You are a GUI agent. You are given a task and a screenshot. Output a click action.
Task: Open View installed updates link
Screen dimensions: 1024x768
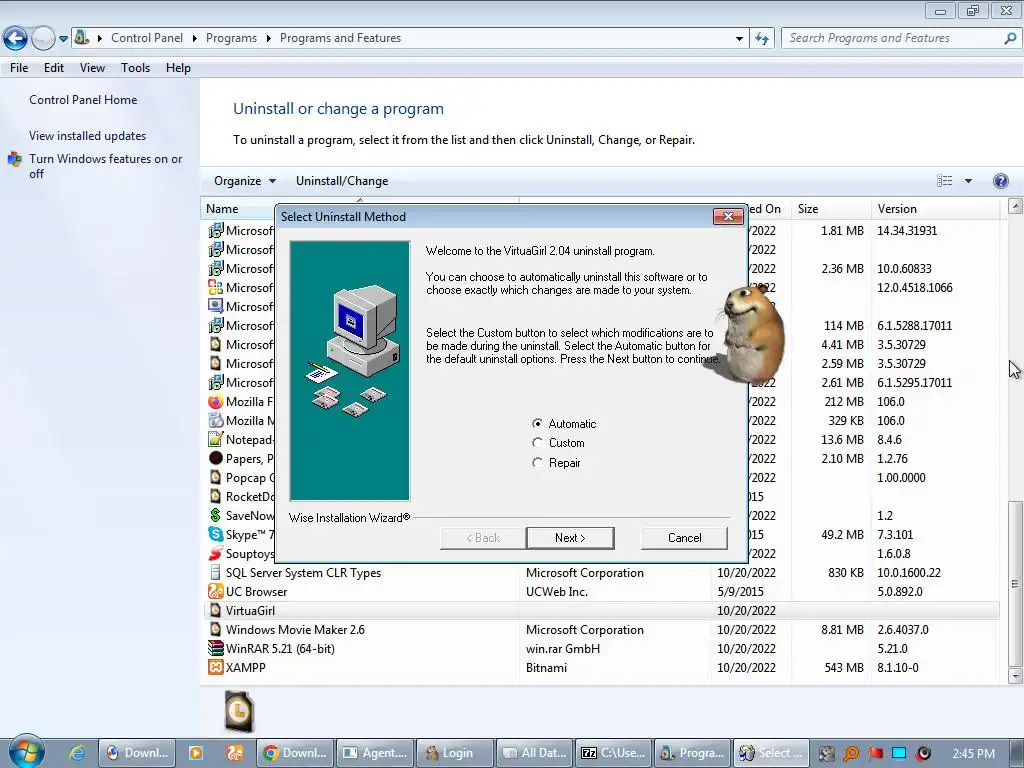[x=88, y=136]
